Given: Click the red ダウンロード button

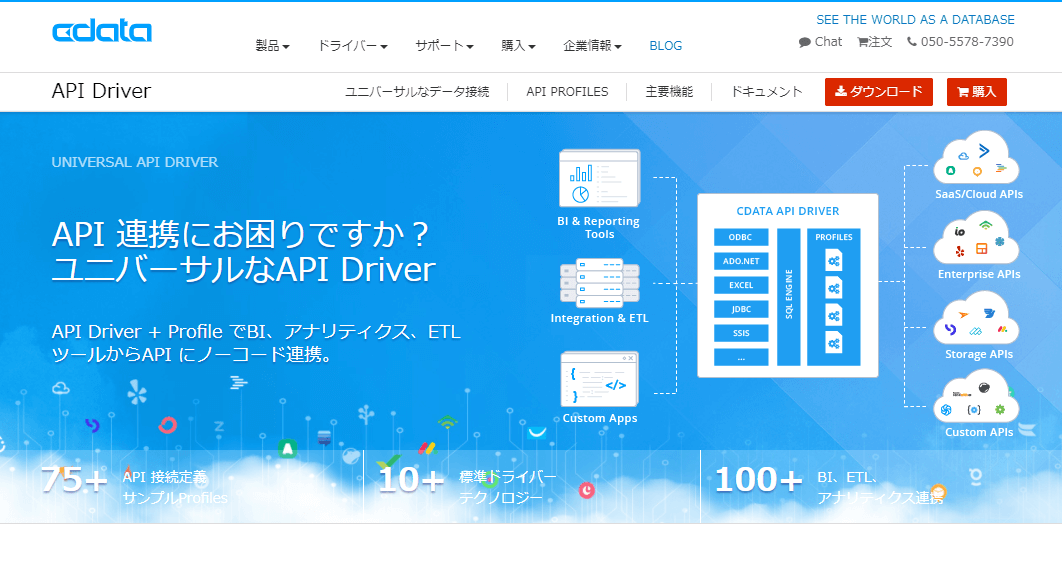Looking at the screenshot, I should 878,92.
